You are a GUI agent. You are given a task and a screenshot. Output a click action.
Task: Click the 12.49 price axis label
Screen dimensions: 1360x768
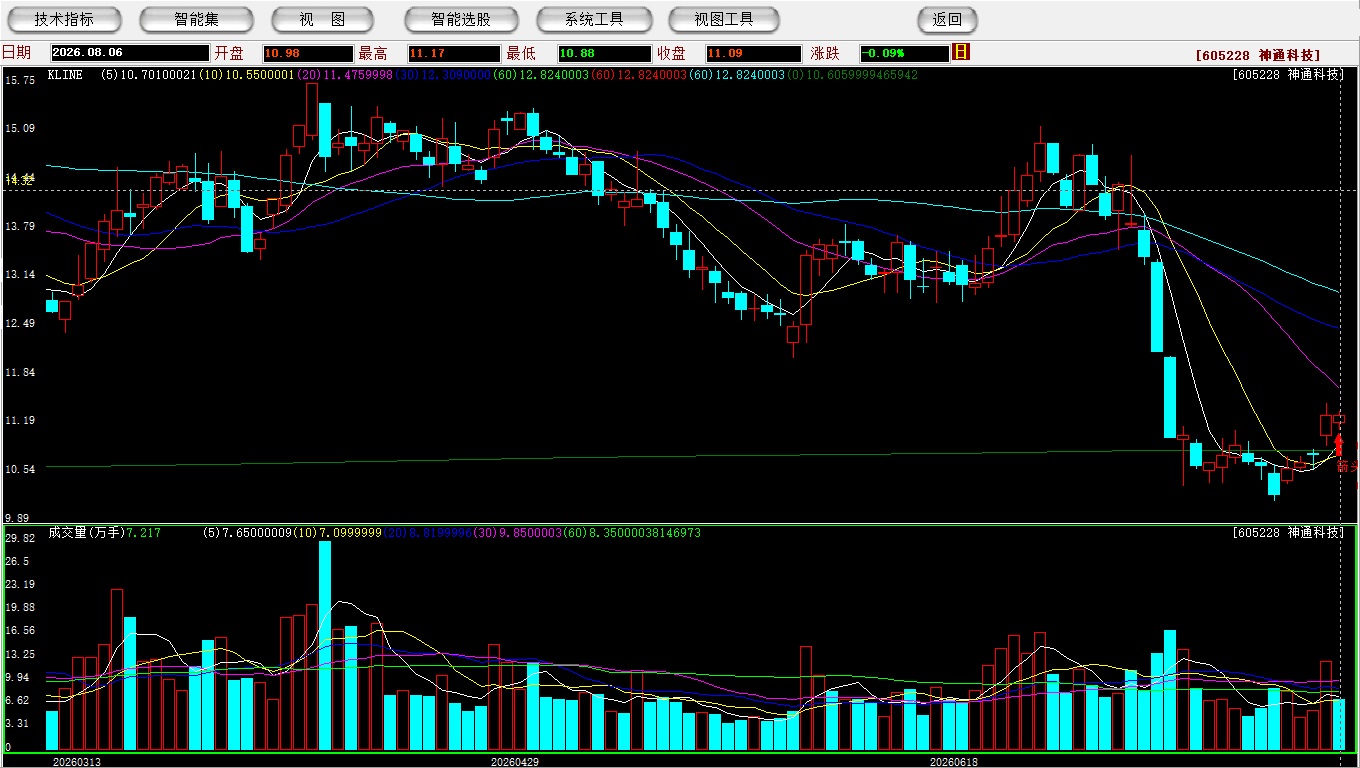point(20,323)
